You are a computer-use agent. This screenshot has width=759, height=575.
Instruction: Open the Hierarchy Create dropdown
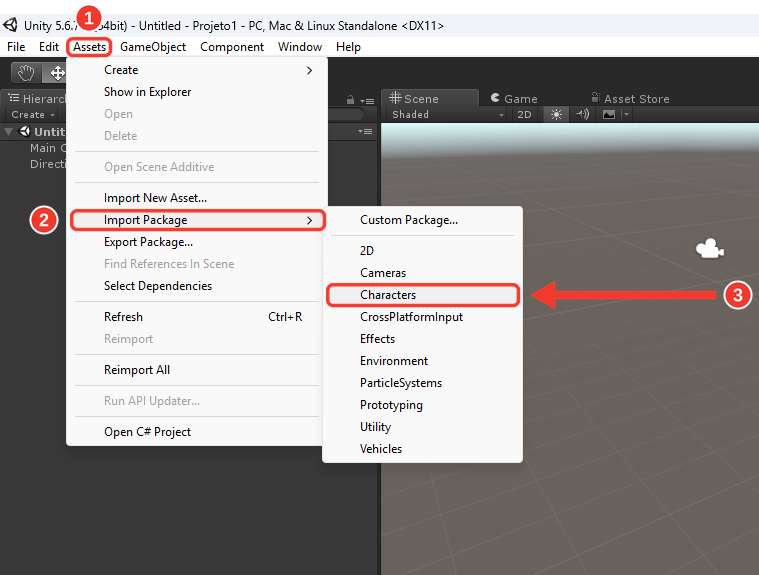(33, 115)
